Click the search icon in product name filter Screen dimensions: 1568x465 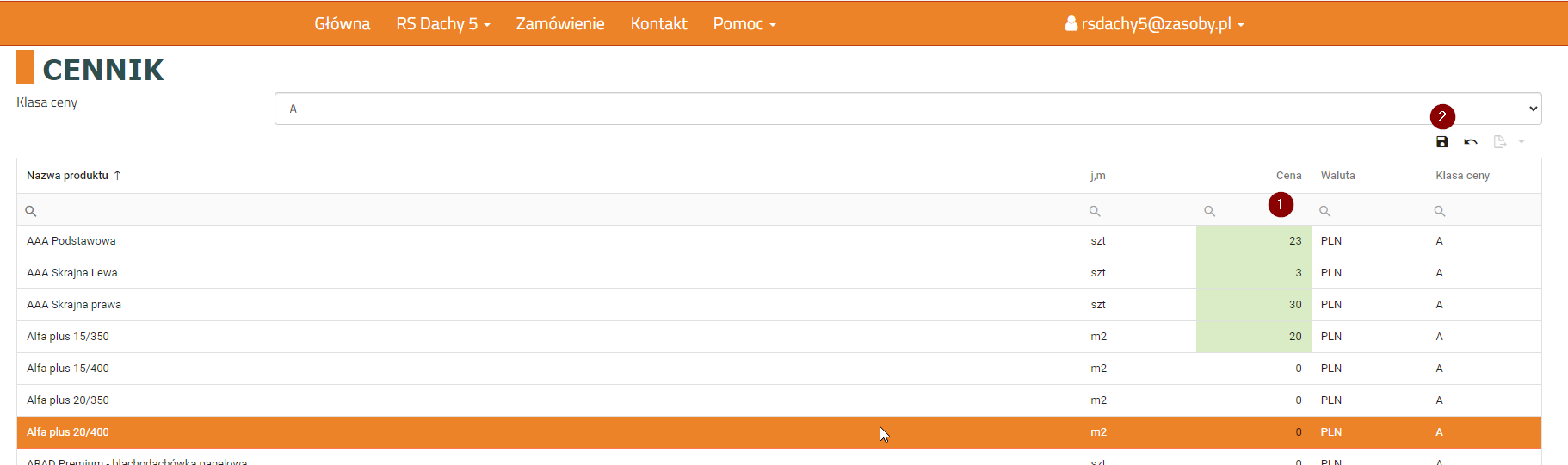point(31,211)
